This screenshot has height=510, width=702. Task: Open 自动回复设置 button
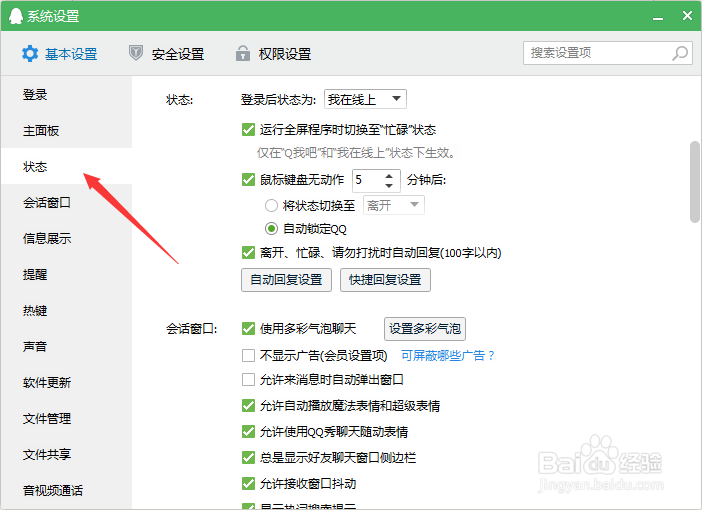pyautogui.click(x=286, y=280)
